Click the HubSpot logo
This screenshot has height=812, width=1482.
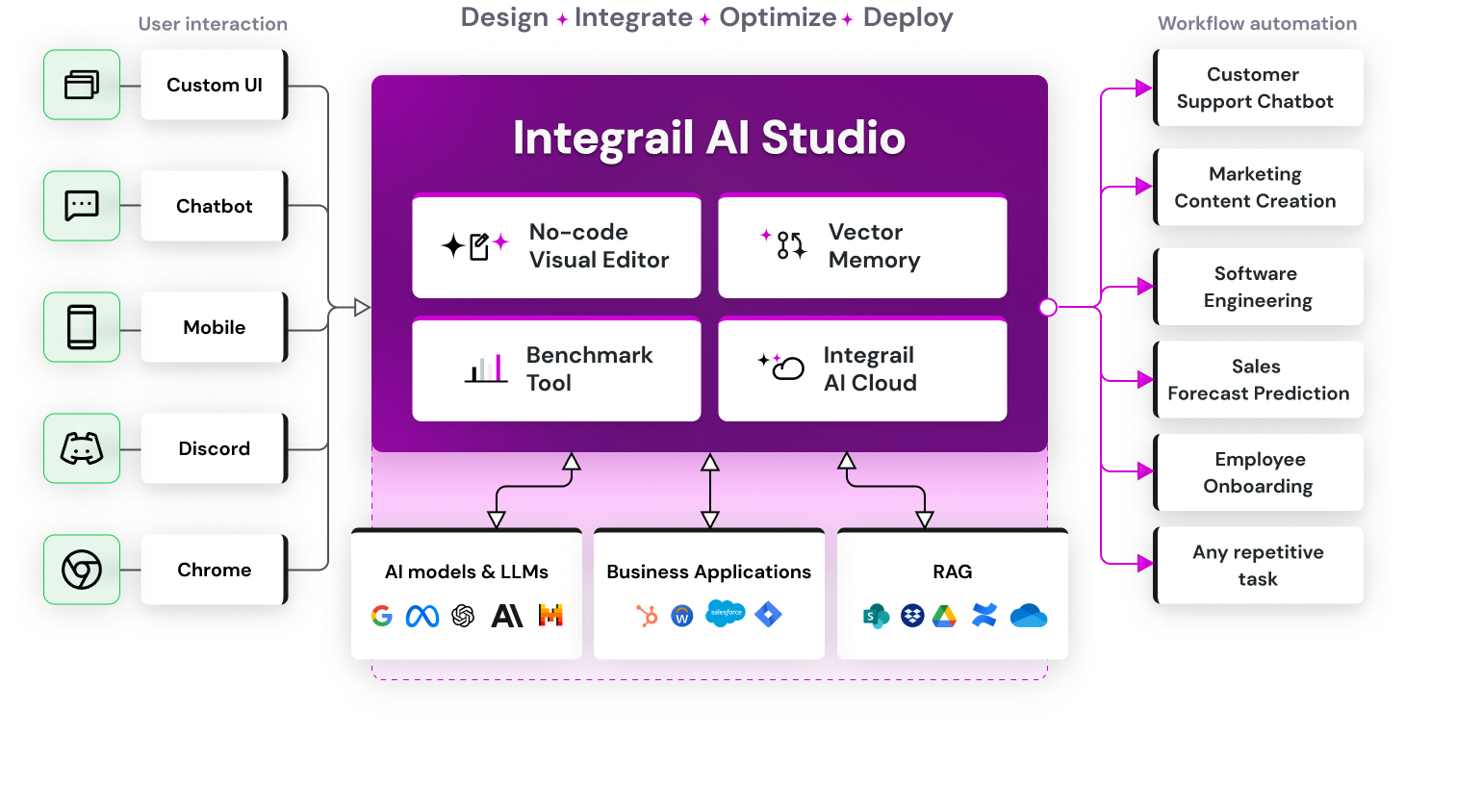(648, 615)
